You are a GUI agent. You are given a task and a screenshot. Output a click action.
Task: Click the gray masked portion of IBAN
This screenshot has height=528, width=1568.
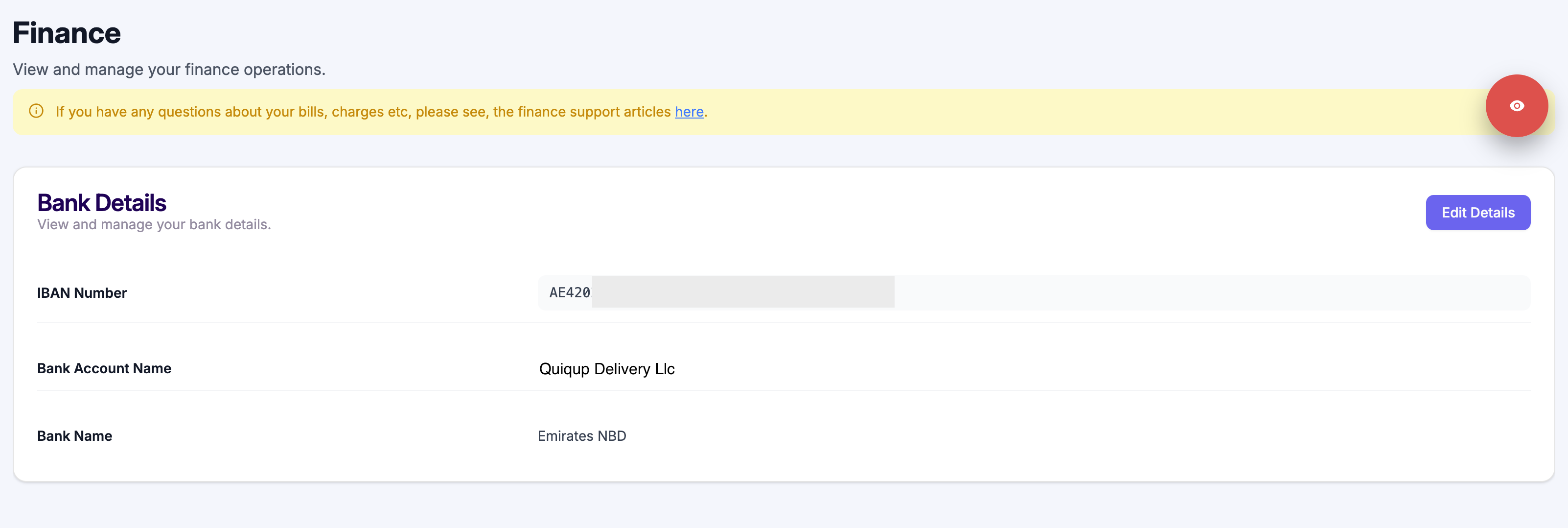(x=742, y=292)
